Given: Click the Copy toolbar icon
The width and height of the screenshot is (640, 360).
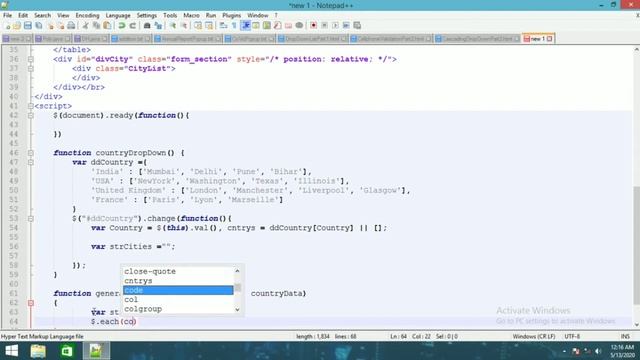Looking at the screenshot, I should (x=96, y=25).
